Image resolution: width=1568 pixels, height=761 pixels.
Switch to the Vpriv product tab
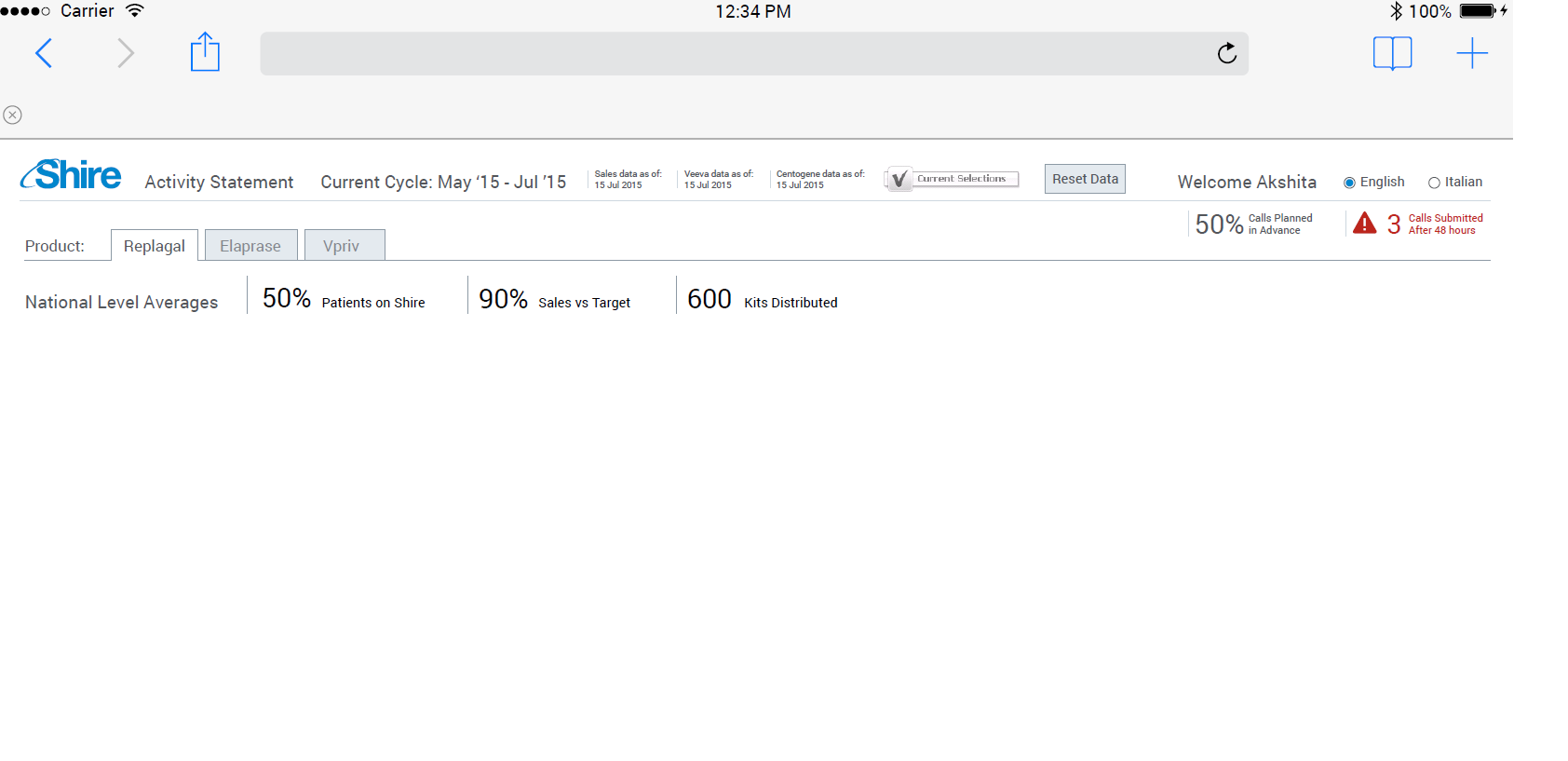click(345, 245)
